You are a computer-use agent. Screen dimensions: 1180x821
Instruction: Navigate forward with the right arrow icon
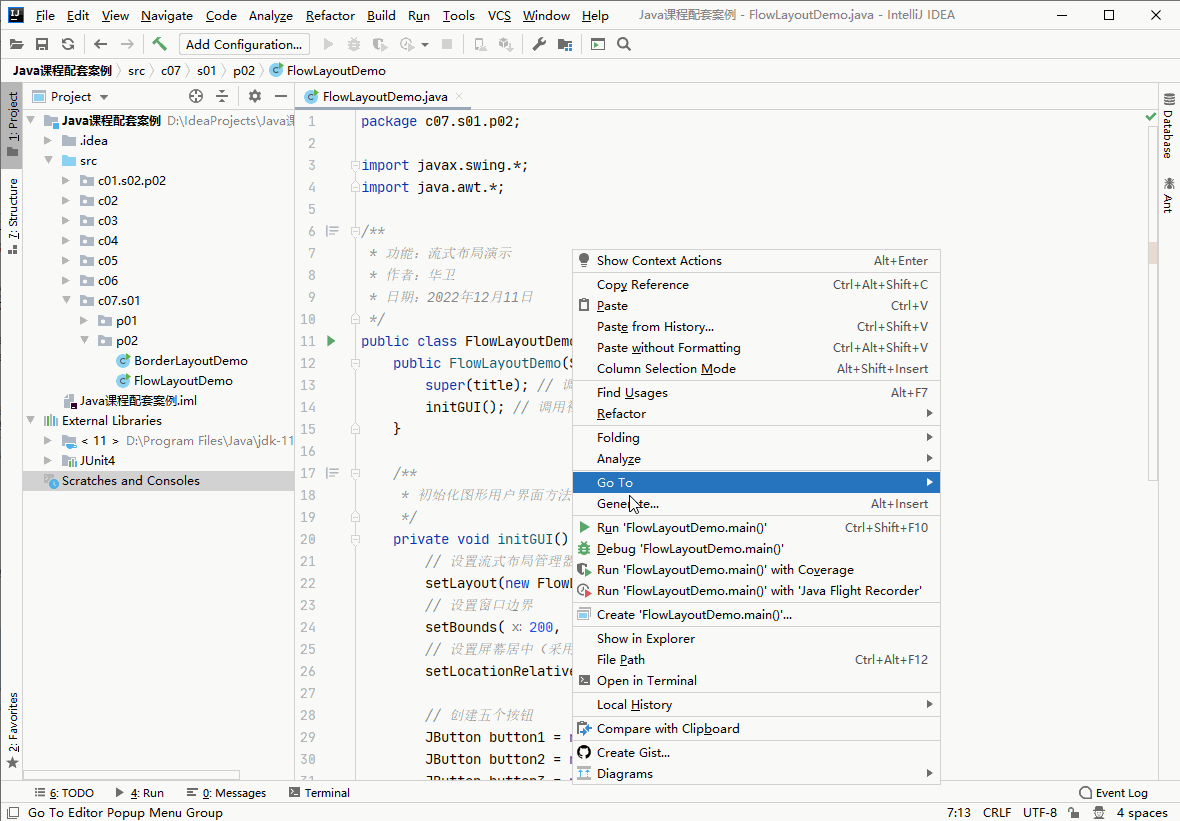127,44
